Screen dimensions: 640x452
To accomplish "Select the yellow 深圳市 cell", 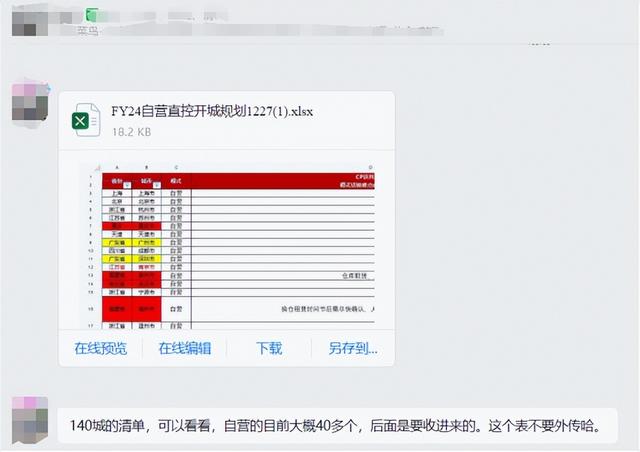I will tap(147, 259).
